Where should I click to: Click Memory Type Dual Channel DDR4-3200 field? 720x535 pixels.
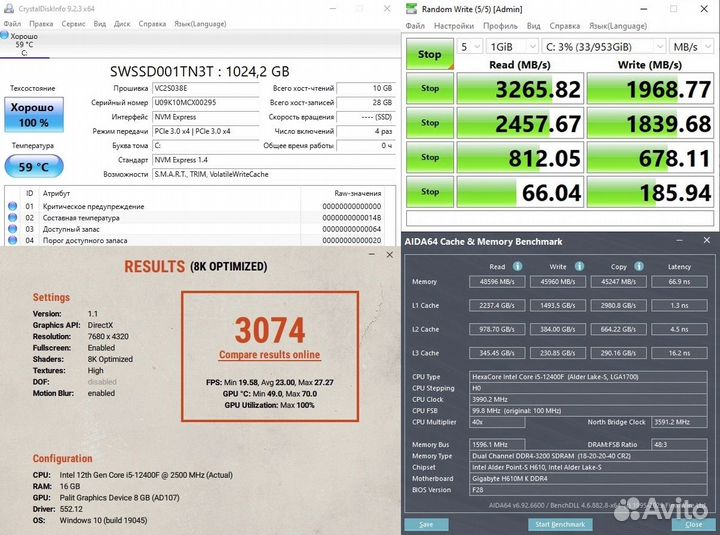click(x=588, y=456)
